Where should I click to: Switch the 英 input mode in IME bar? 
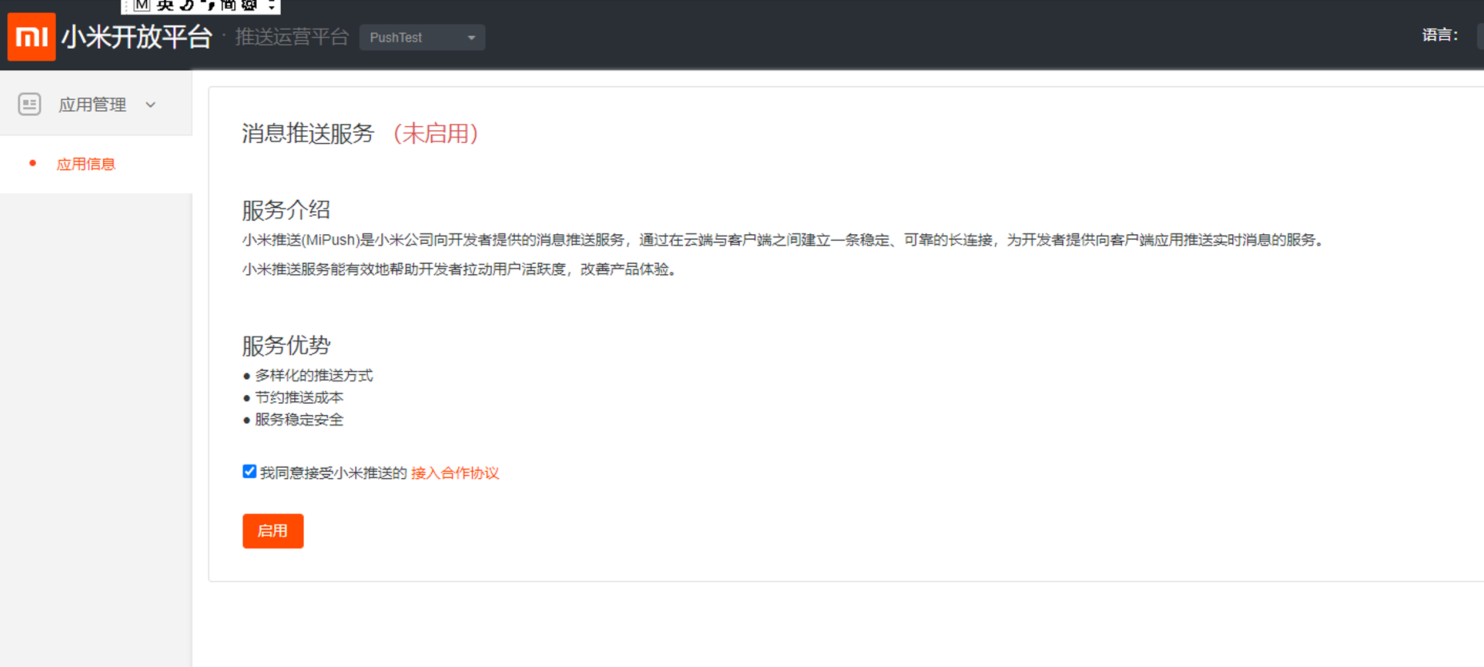[x=164, y=5]
